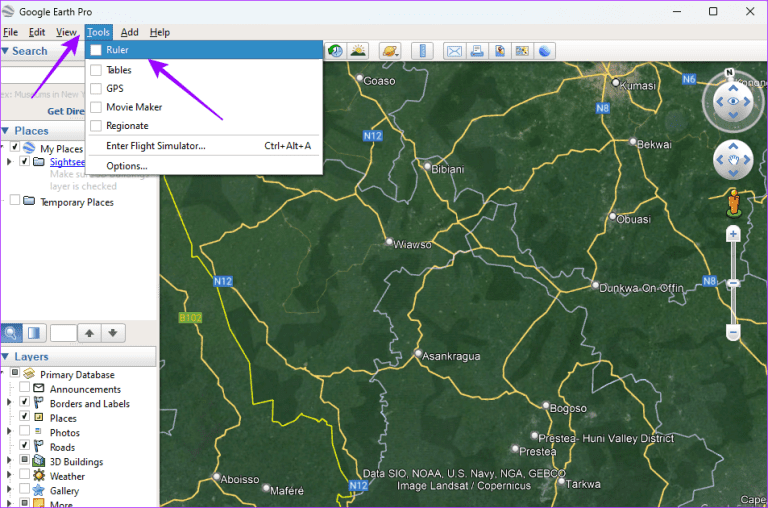Image resolution: width=768 pixels, height=508 pixels.
Task: Check the Regionate checkbox
Action: click(96, 126)
